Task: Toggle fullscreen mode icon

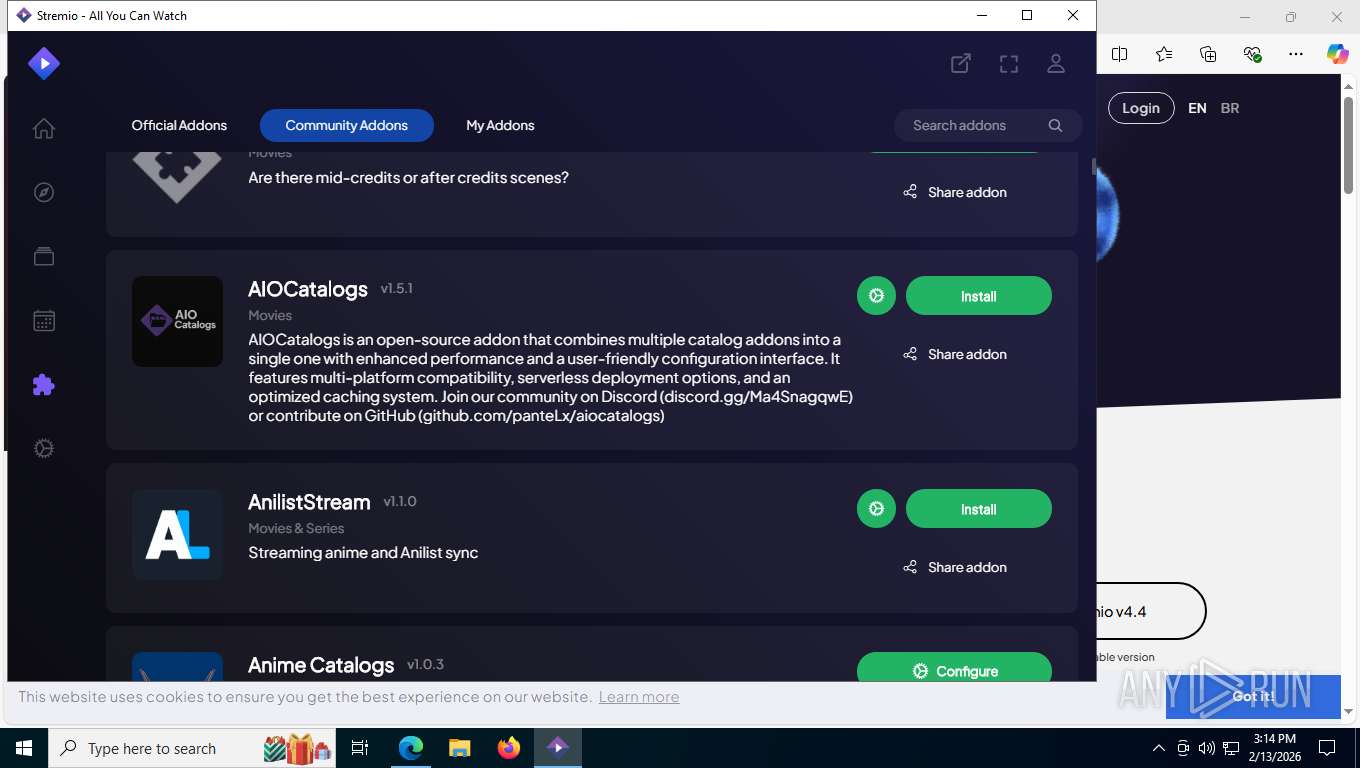Action: pyautogui.click(x=1009, y=64)
